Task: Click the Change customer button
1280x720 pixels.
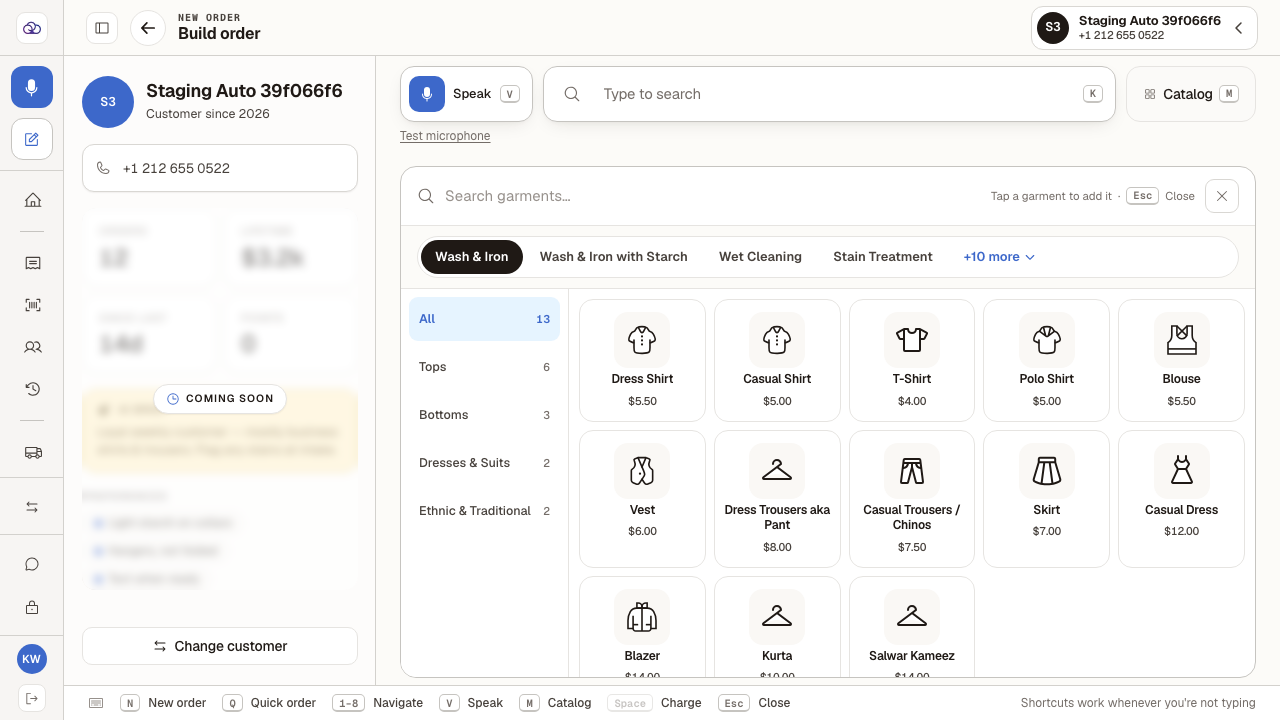Action: click(220, 646)
